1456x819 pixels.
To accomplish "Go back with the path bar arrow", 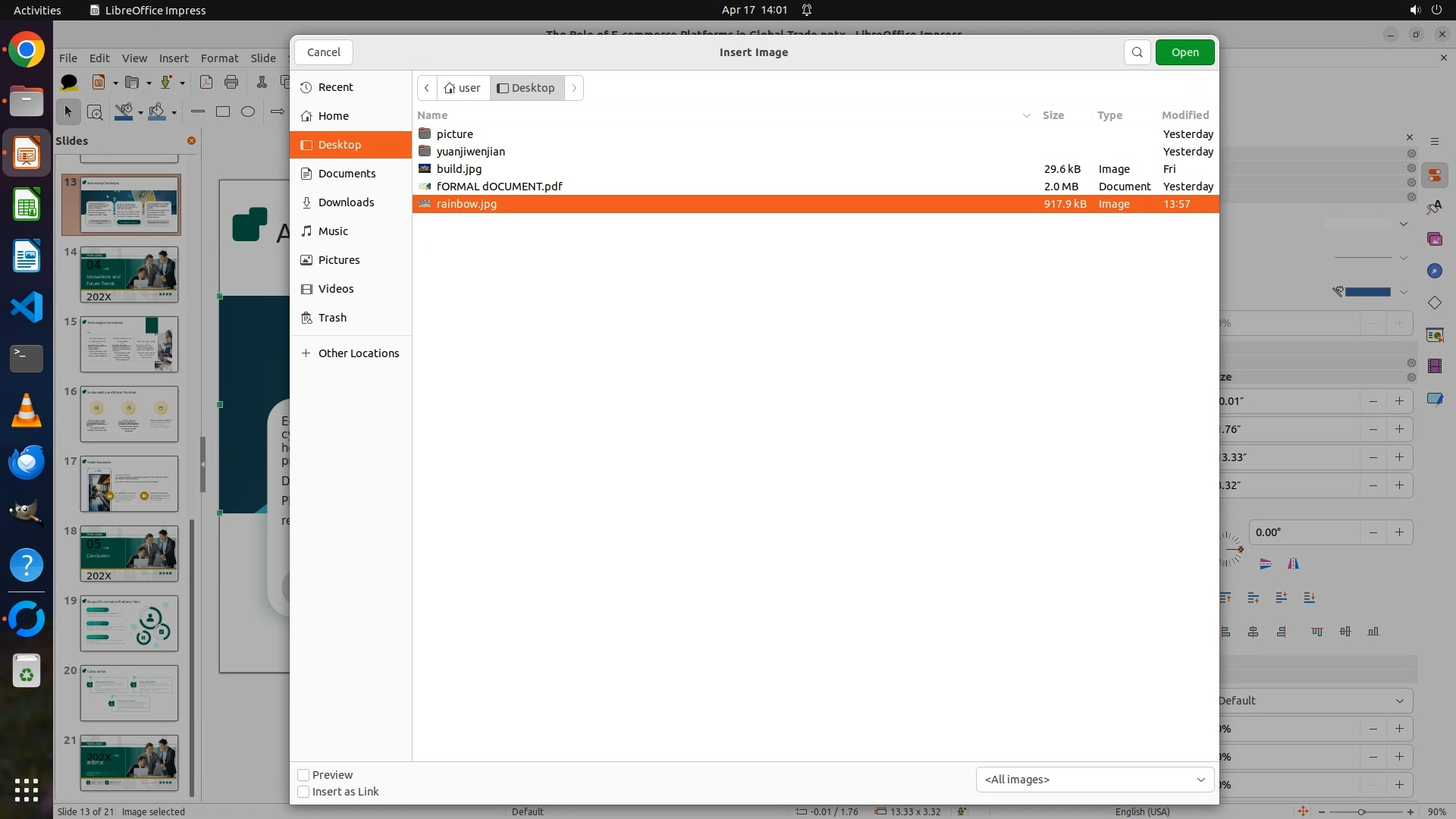I will (427, 88).
